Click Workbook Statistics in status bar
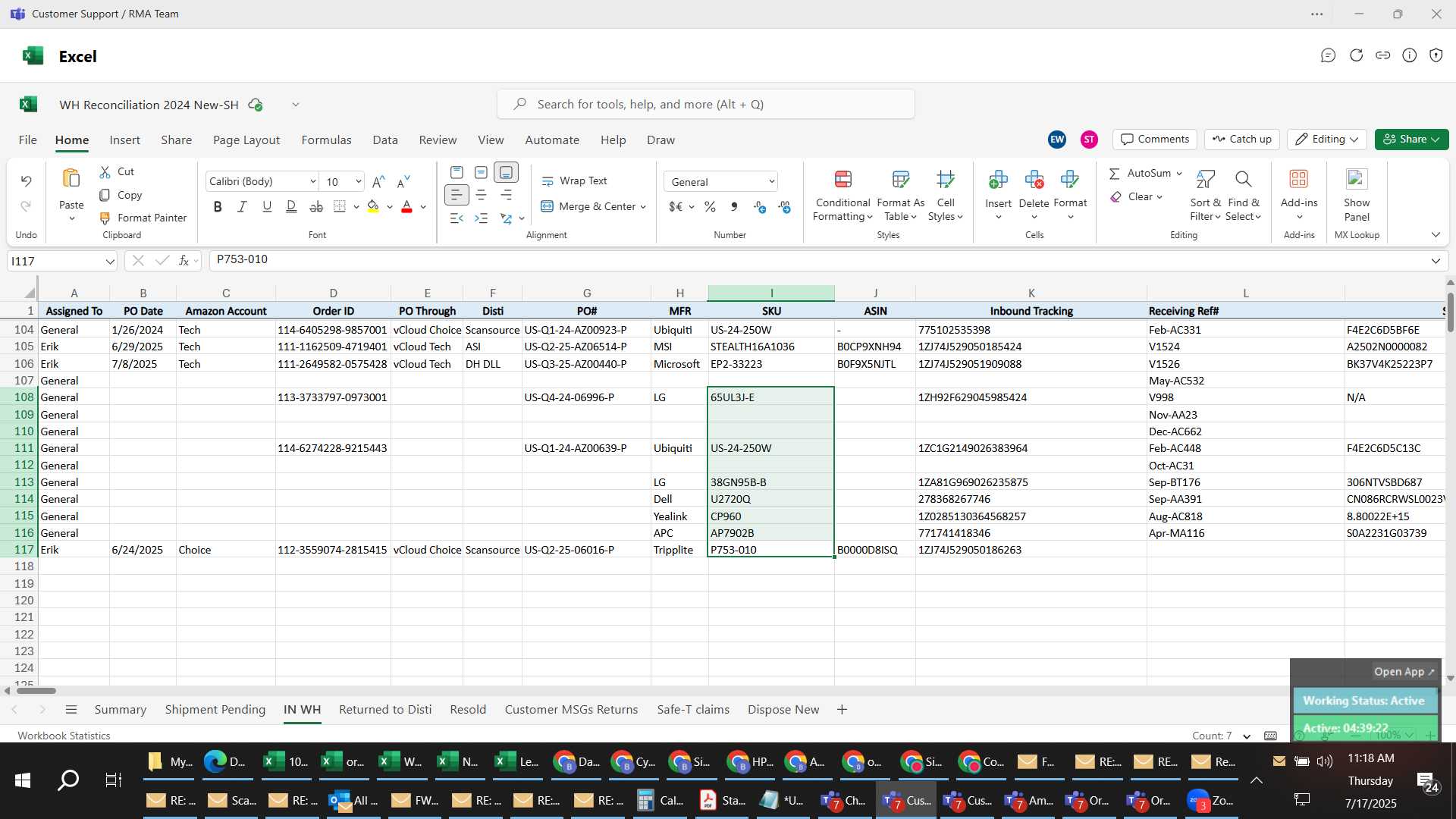The width and height of the screenshot is (1456, 819). coord(64,736)
